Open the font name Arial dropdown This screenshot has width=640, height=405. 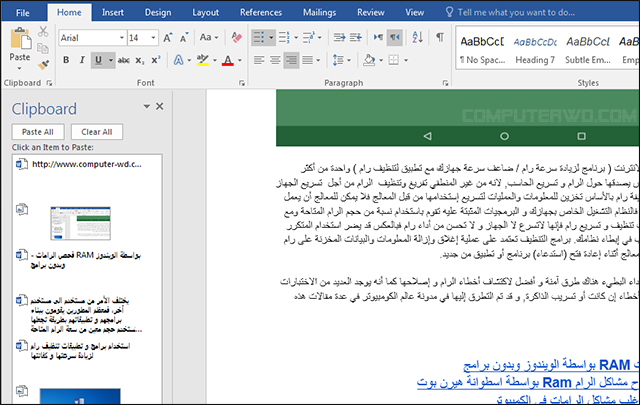pyautogui.click(x=122, y=38)
